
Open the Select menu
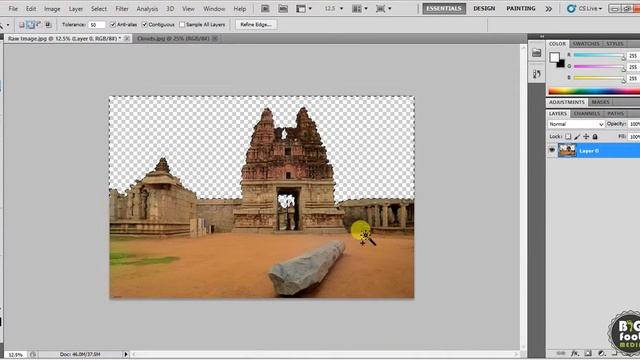pyautogui.click(x=98, y=9)
